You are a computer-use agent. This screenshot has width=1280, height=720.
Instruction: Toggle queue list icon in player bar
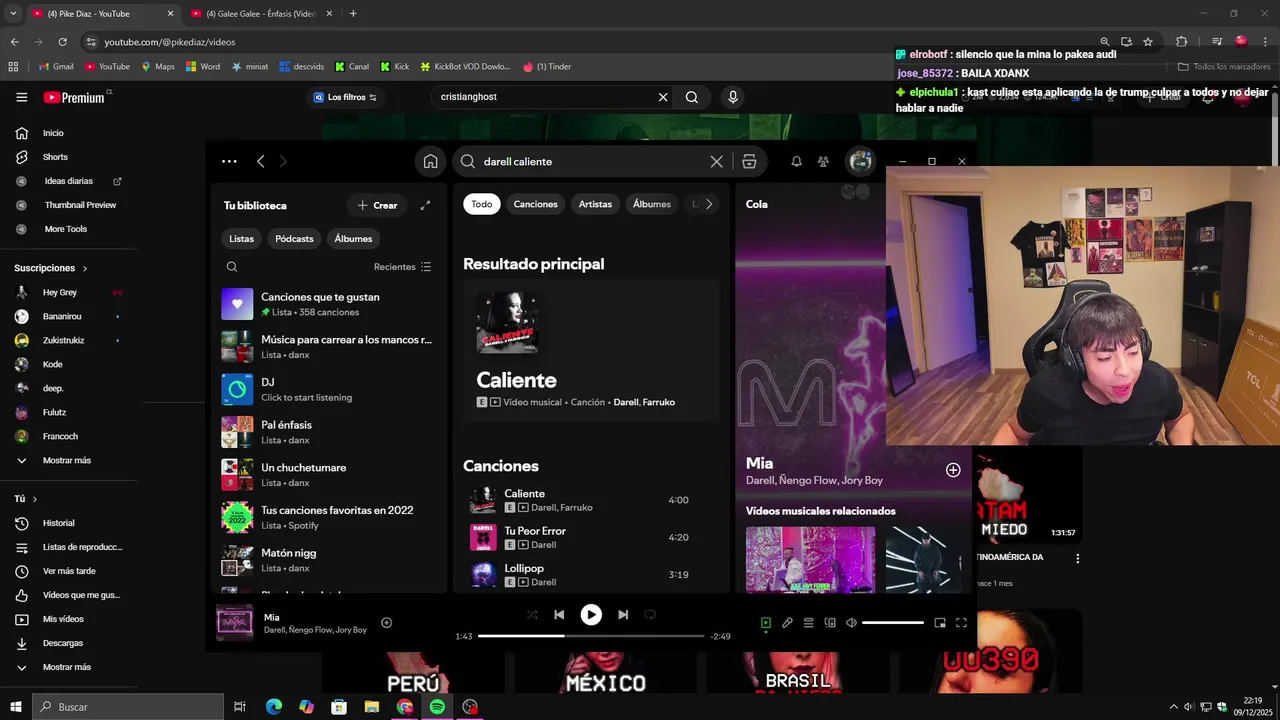tap(809, 623)
